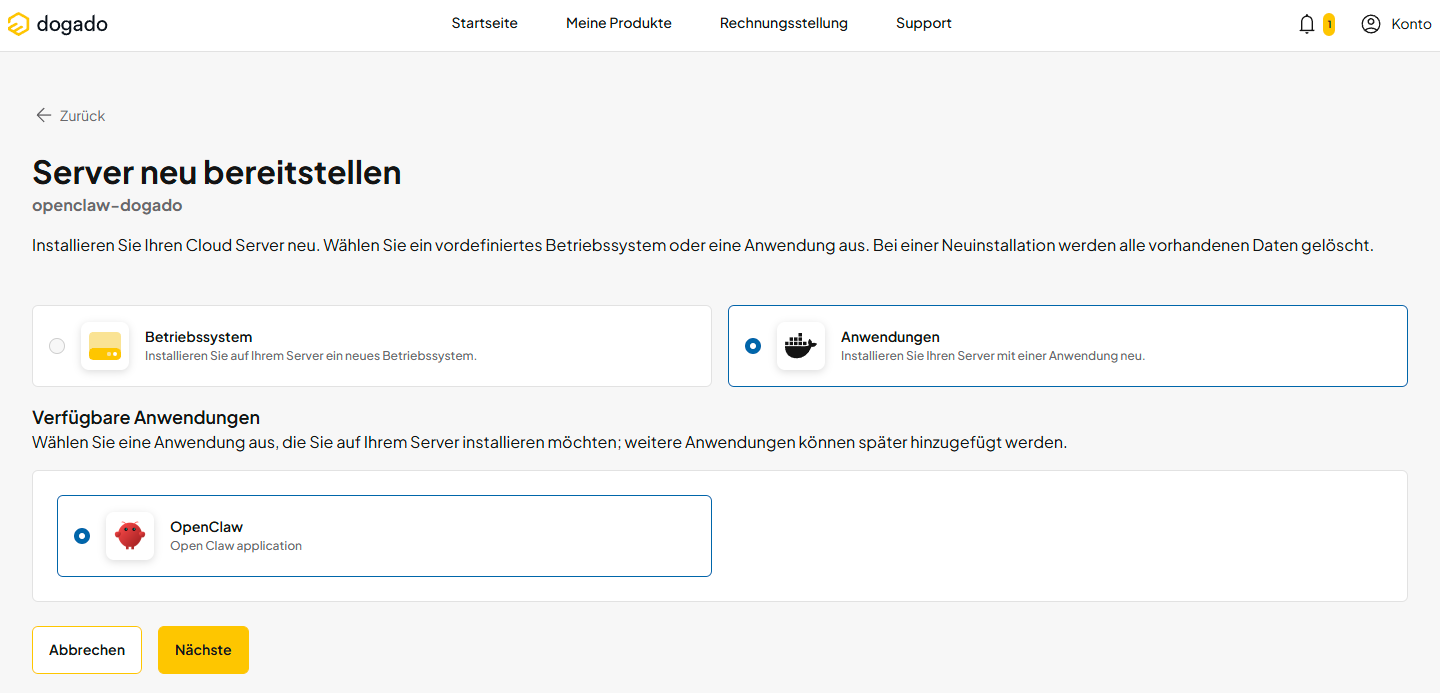Click the back arrow icon

point(43,115)
